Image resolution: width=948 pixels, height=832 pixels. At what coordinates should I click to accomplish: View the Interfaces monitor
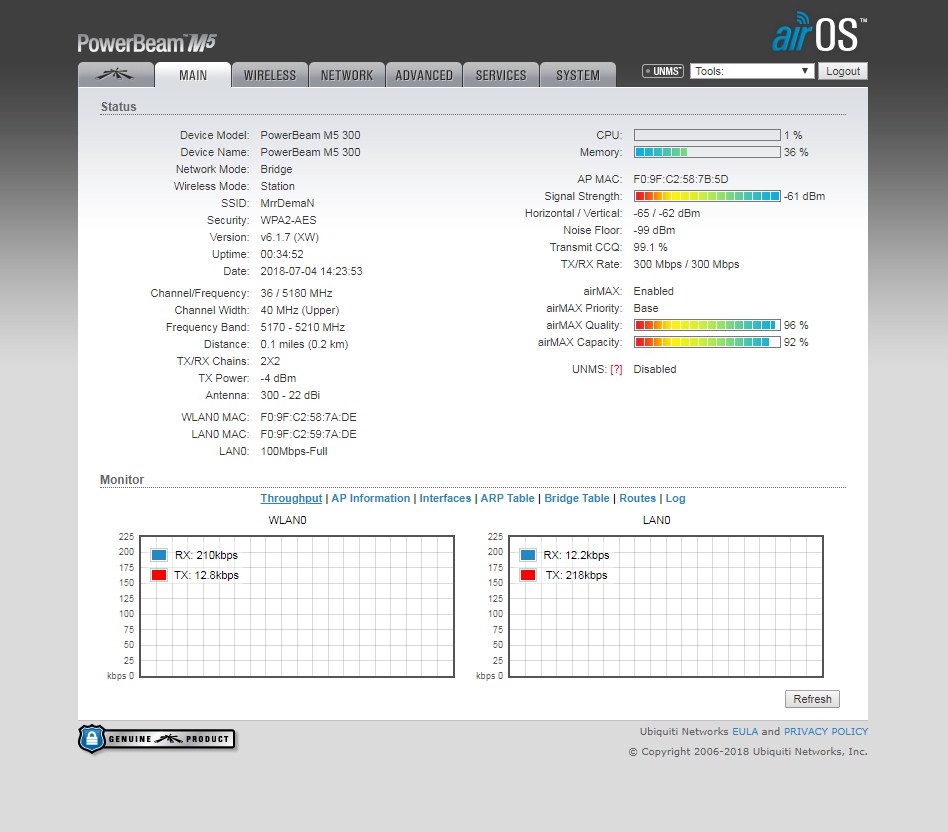pos(445,498)
